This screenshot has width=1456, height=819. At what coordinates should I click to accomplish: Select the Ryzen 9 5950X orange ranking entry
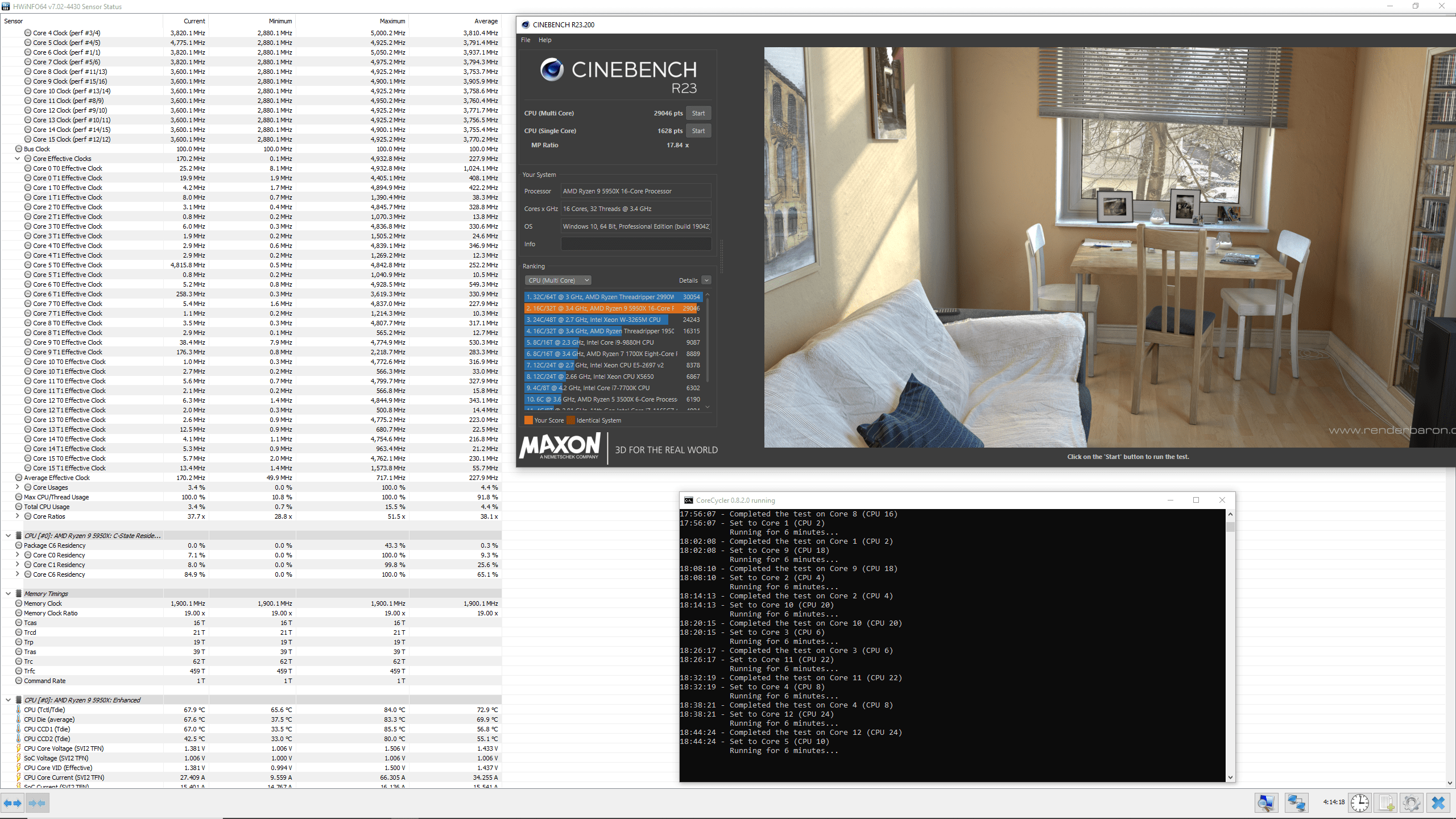coord(613,308)
